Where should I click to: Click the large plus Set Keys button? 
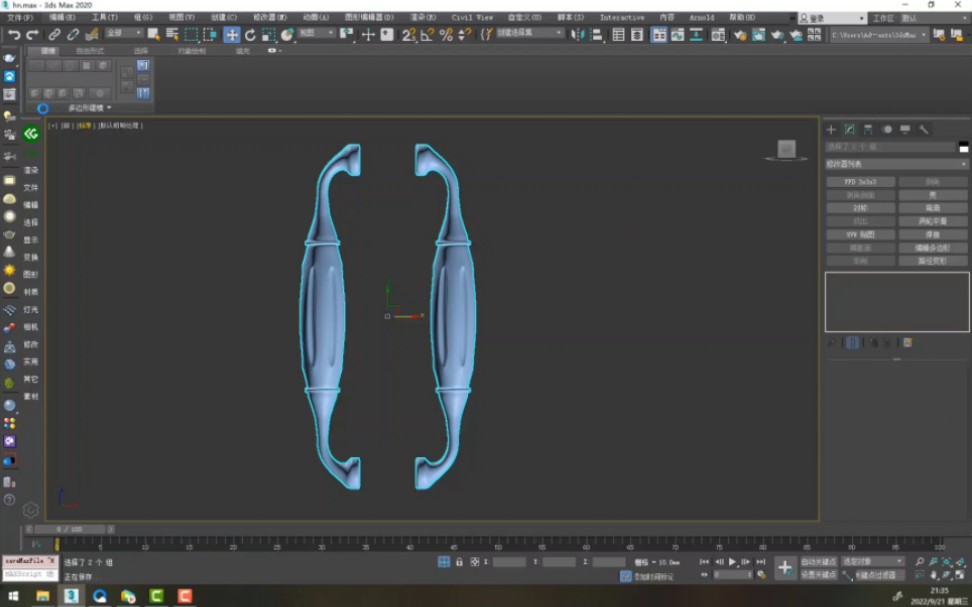785,568
